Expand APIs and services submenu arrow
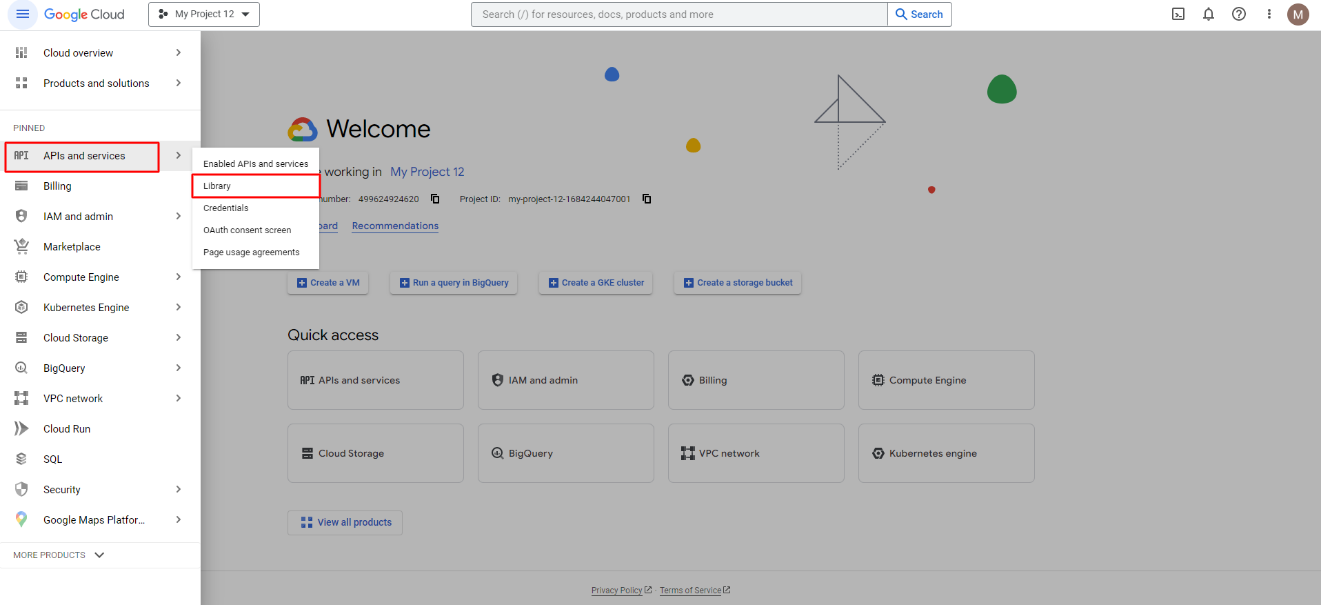This screenshot has width=1321, height=605. 179,156
